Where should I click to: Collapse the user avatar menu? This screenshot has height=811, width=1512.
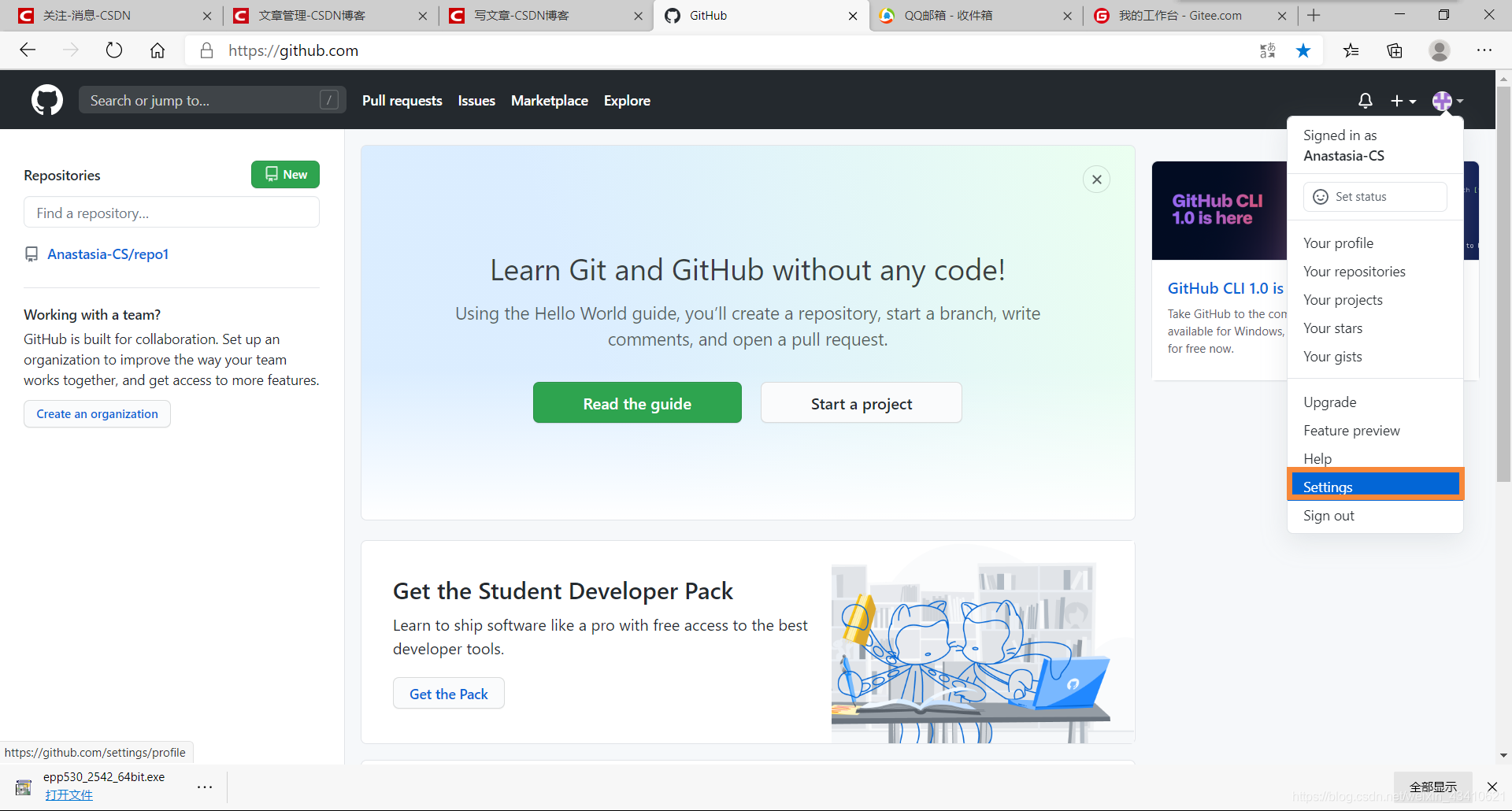click(x=1447, y=101)
